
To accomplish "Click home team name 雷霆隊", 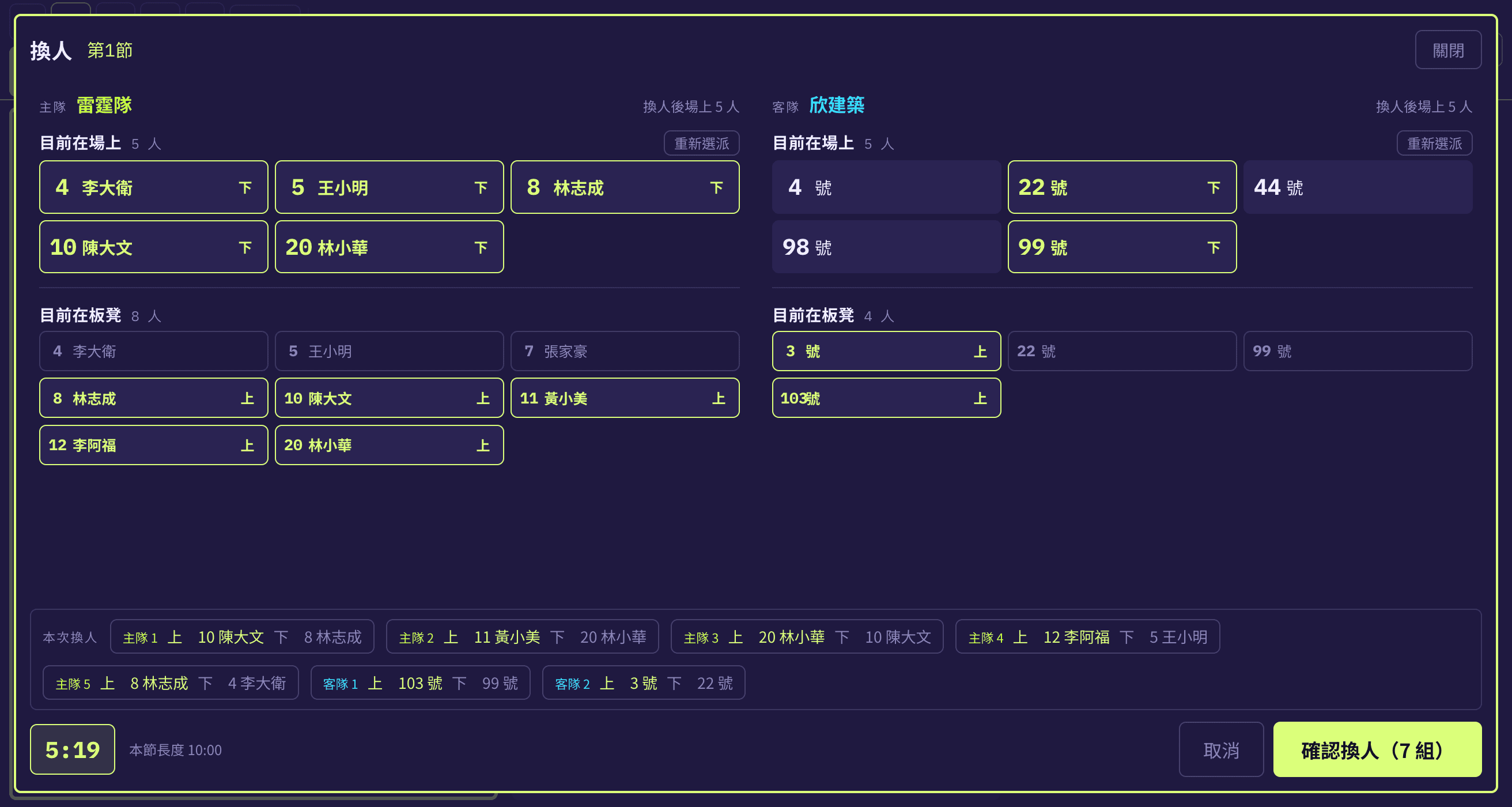I will click(x=104, y=105).
